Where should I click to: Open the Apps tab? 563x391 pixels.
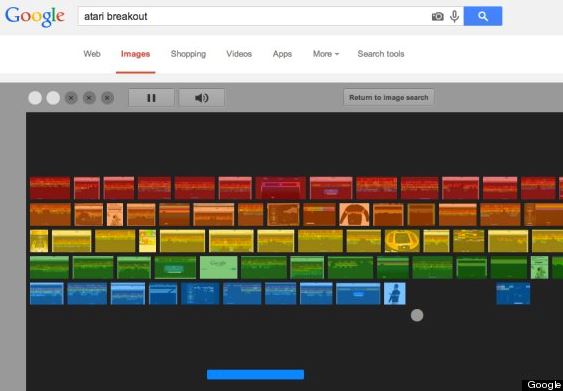282,54
